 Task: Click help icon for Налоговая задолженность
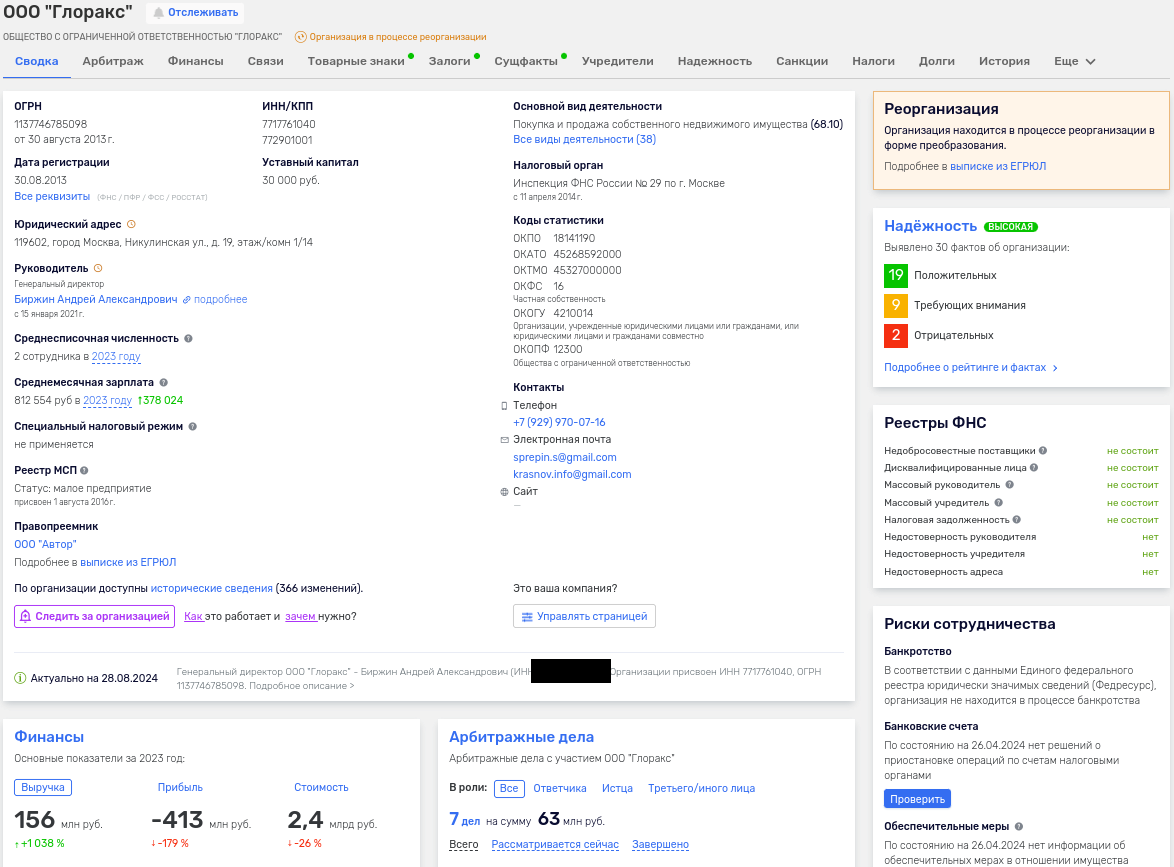1017,520
